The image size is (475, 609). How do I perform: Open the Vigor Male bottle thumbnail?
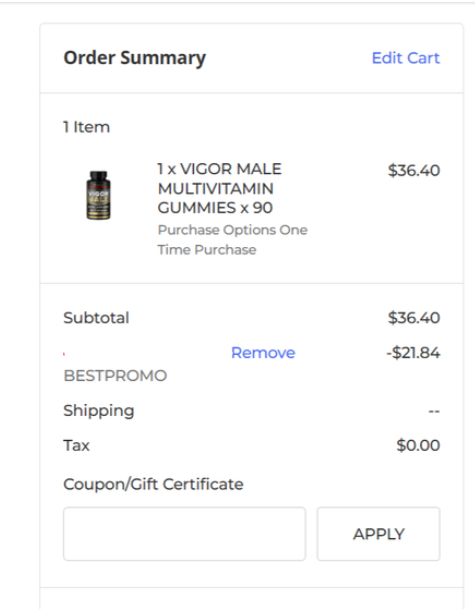pos(98,195)
